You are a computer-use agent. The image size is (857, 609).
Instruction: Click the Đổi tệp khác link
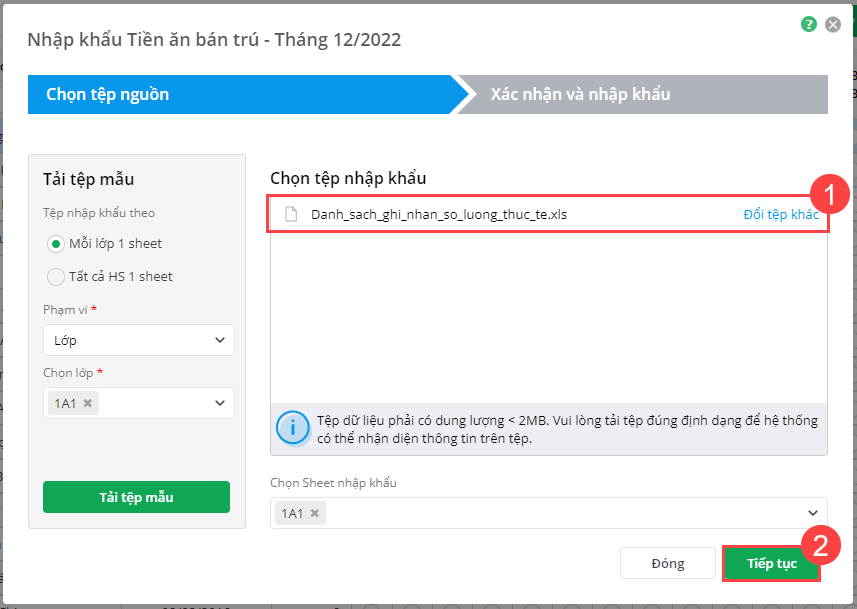(780, 214)
